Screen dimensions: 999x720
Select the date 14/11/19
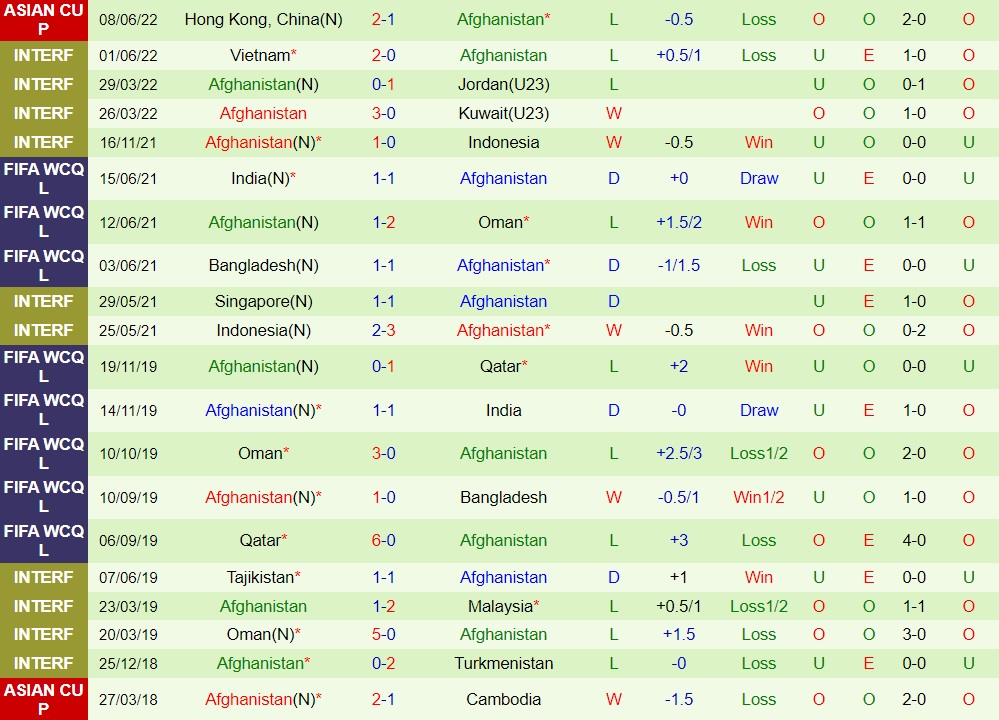128,411
